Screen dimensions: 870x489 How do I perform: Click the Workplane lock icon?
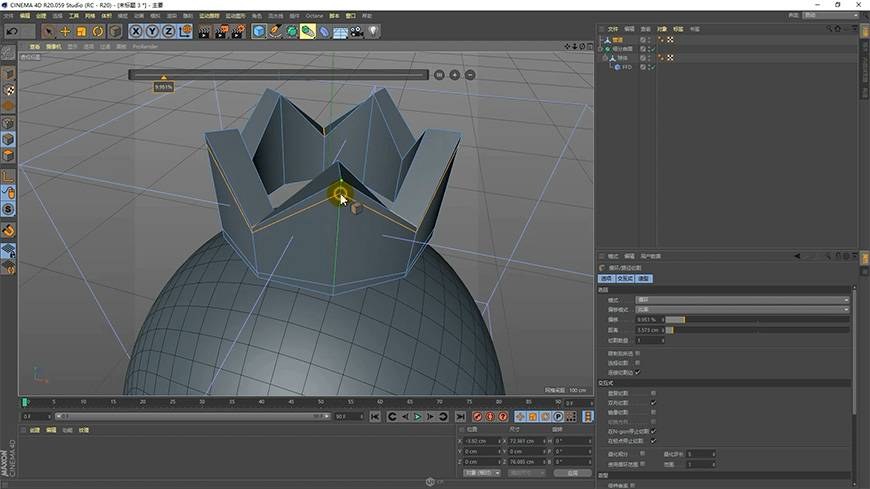pyautogui.click(x=8, y=251)
